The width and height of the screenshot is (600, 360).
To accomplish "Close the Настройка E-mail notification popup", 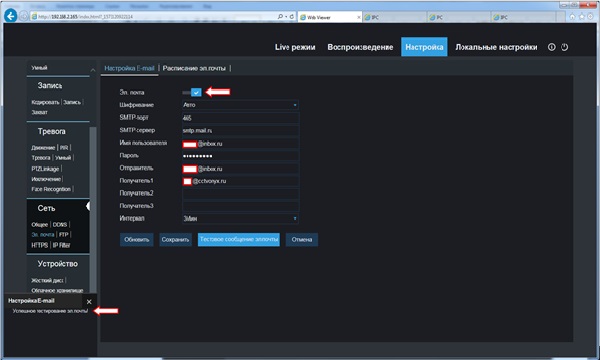I will point(89,301).
